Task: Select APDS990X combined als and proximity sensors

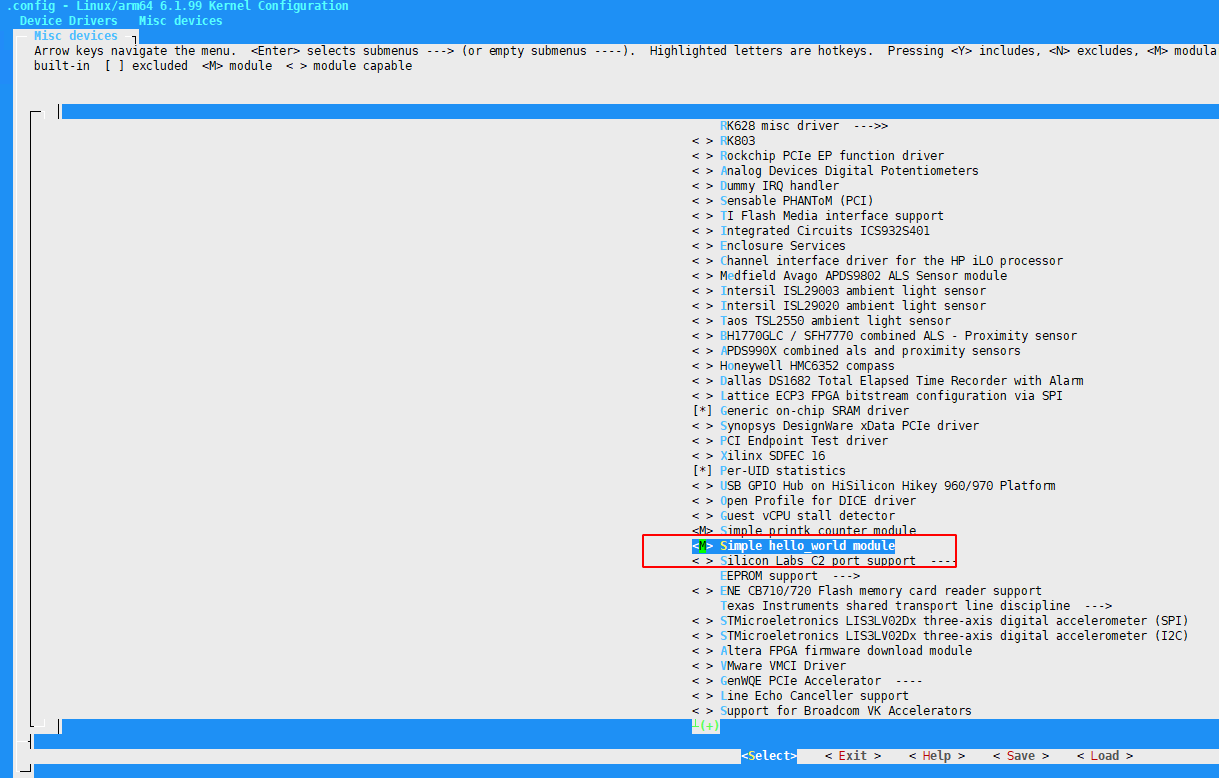Action: (x=871, y=351)
